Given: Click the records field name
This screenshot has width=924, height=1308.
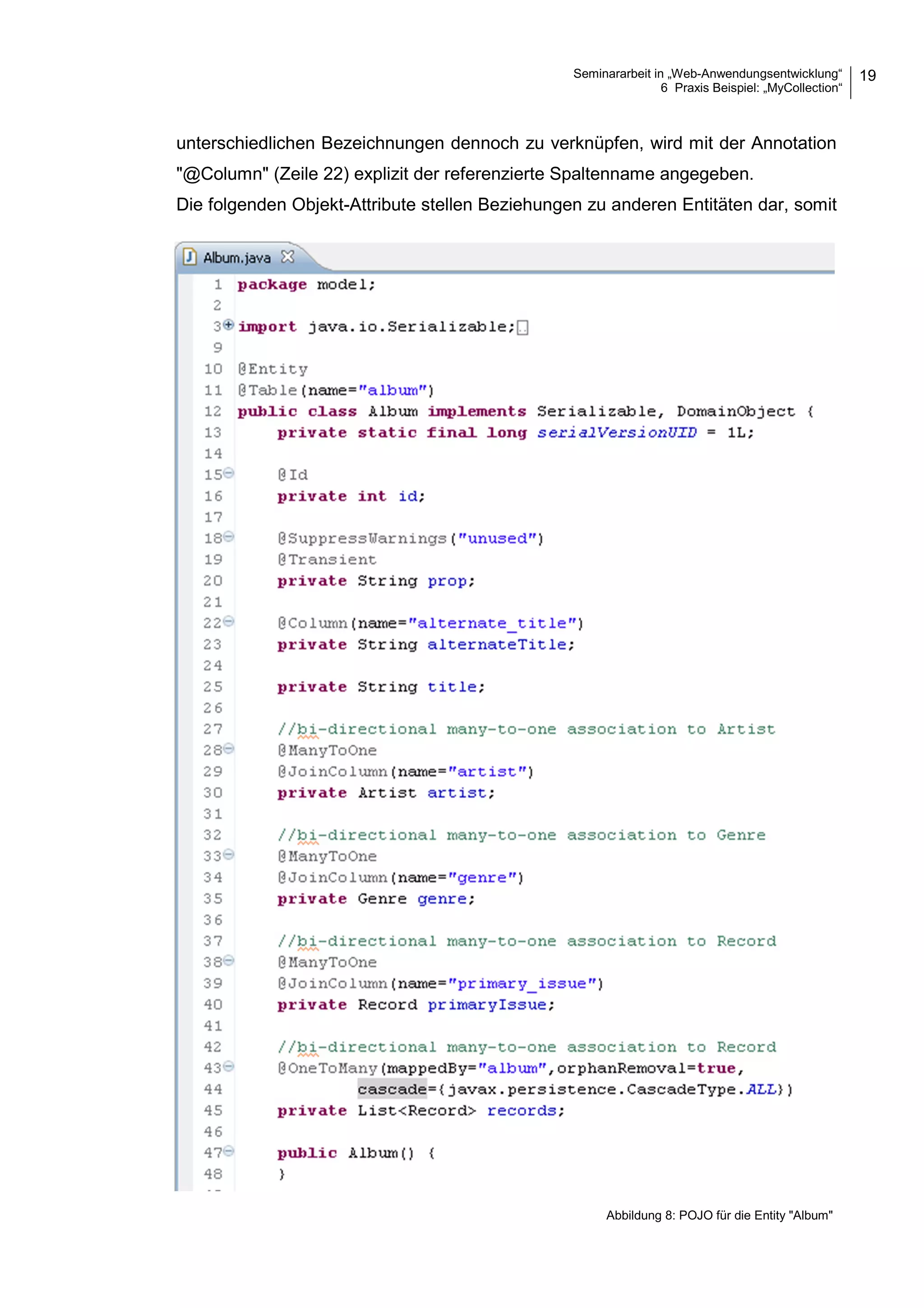Looking at the screenshot, I should 522,1111.
